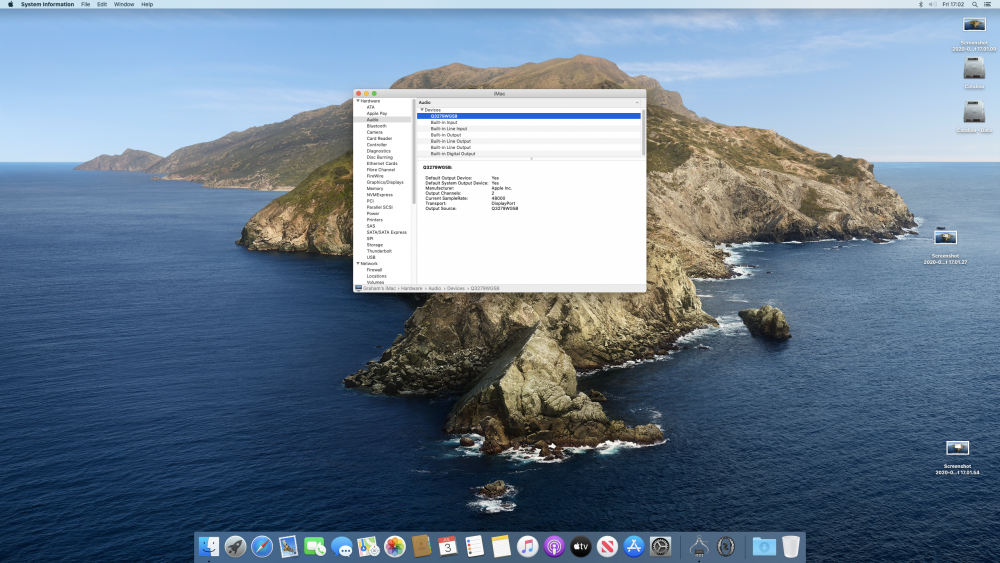The image size is (1000, 563).
Task: Collapse the Hardware section triangle
Action: (358, 101)
